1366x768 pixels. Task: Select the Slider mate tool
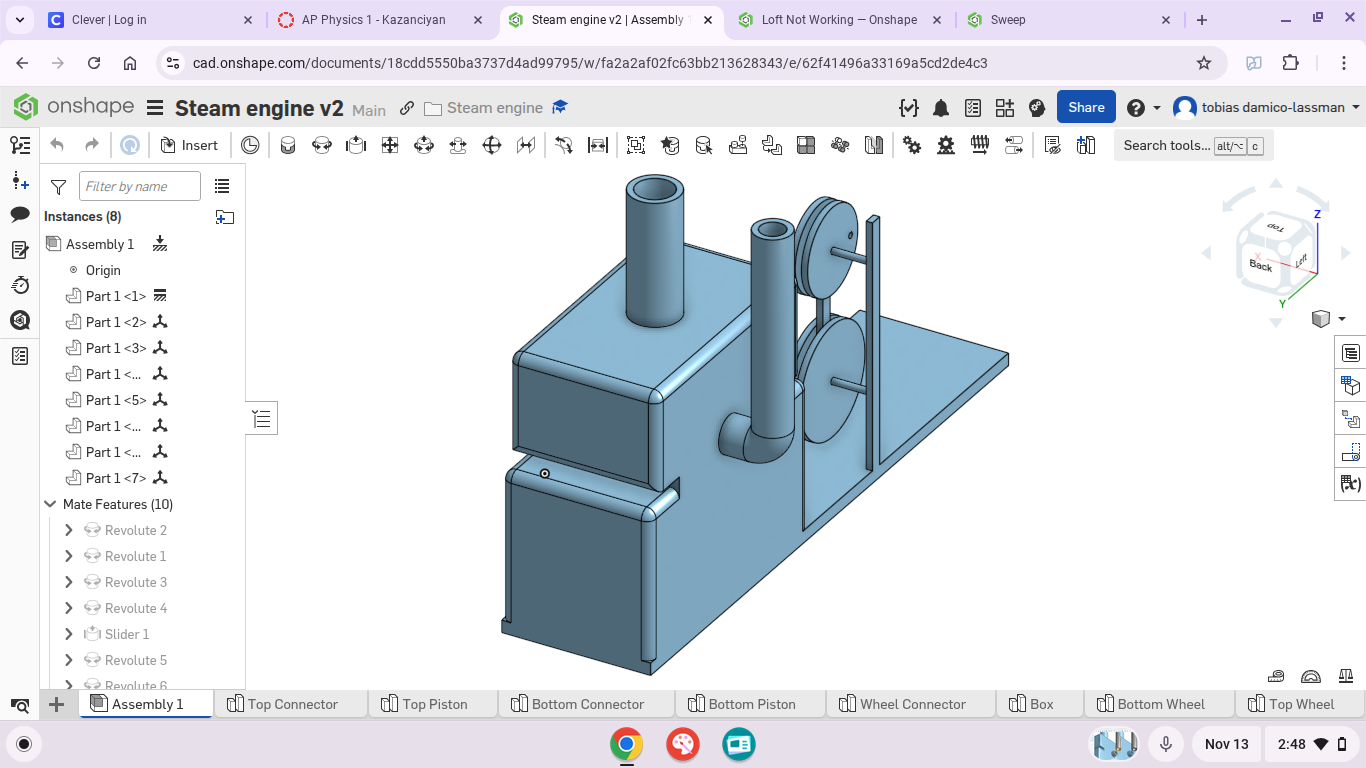[x=355, y=145]
